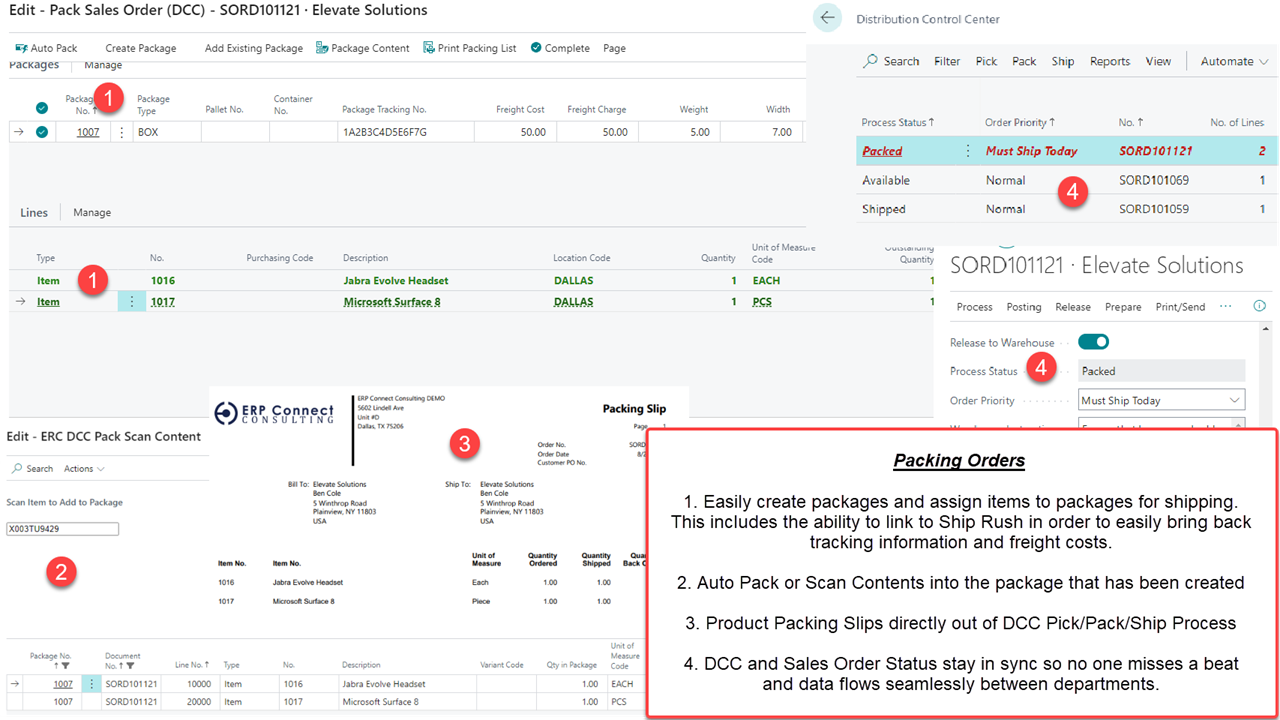Click Package Type cell BOX
Screen dimensions: 1280x720
pos(166,132)
